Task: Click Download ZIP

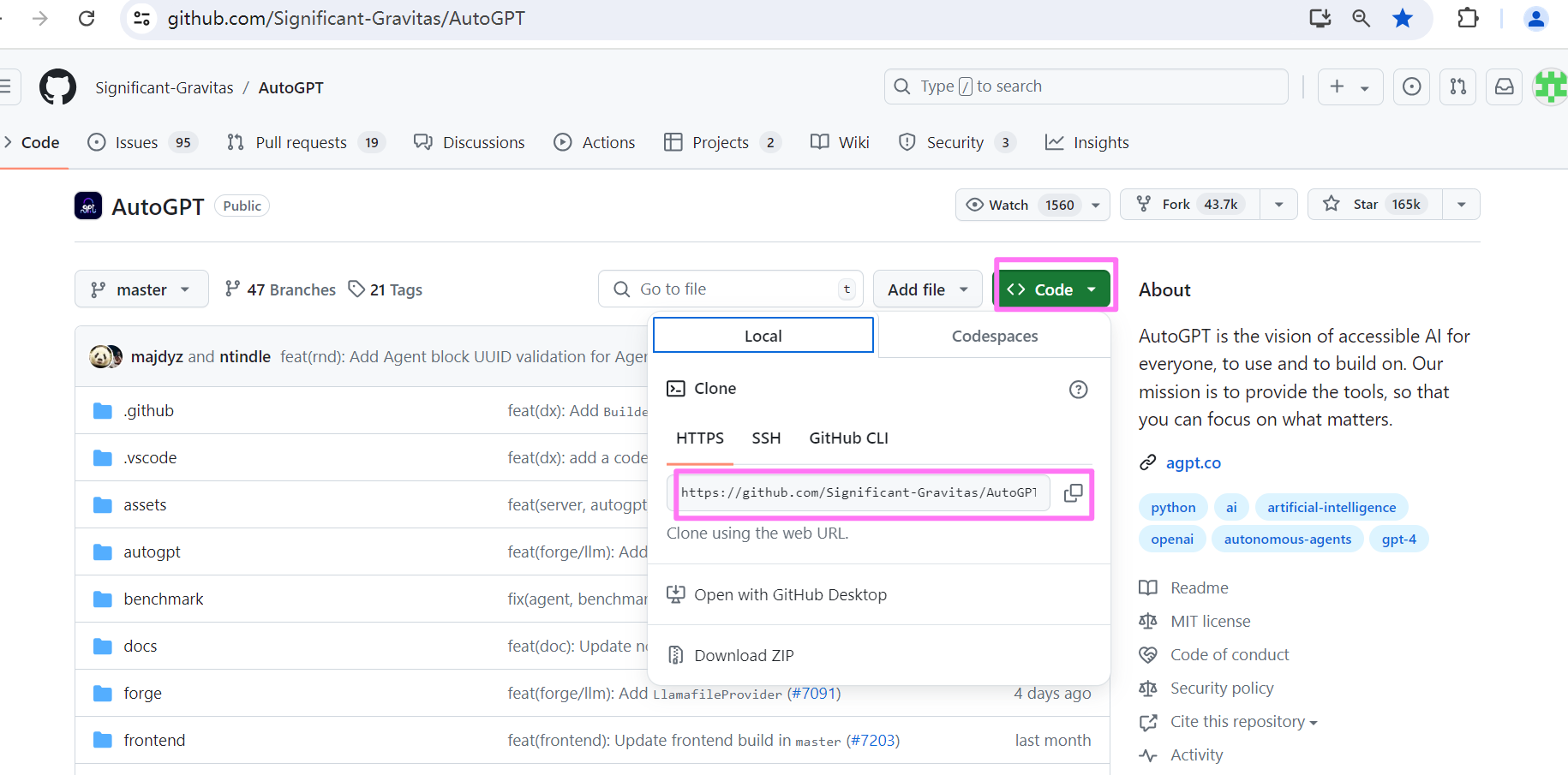Action: click(x=743, y=656)
